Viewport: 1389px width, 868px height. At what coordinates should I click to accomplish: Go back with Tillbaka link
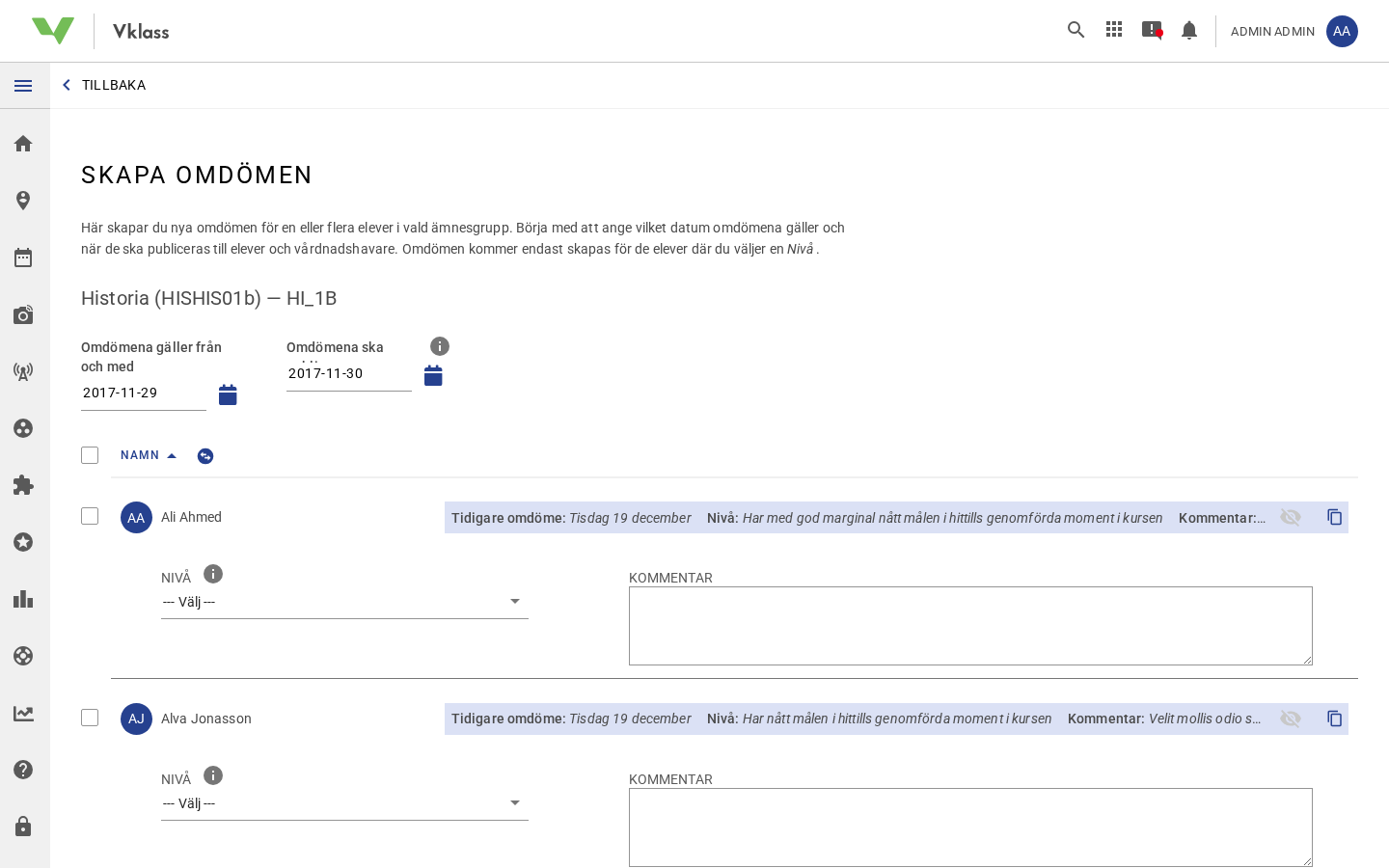(104, 85)
